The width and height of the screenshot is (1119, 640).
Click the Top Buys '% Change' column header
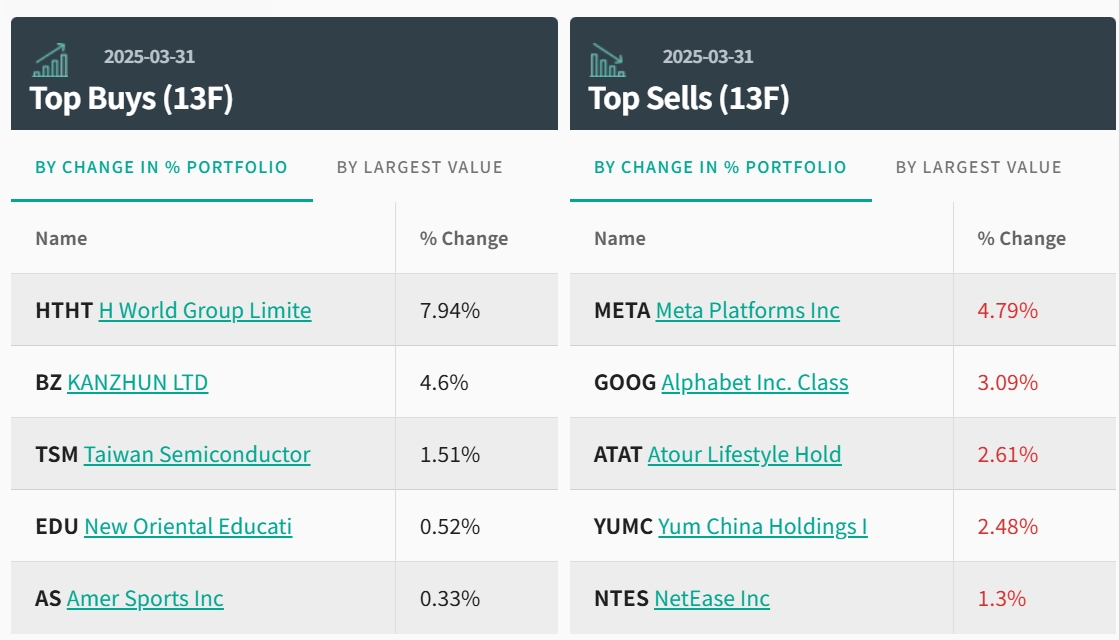tap(464, 239)
